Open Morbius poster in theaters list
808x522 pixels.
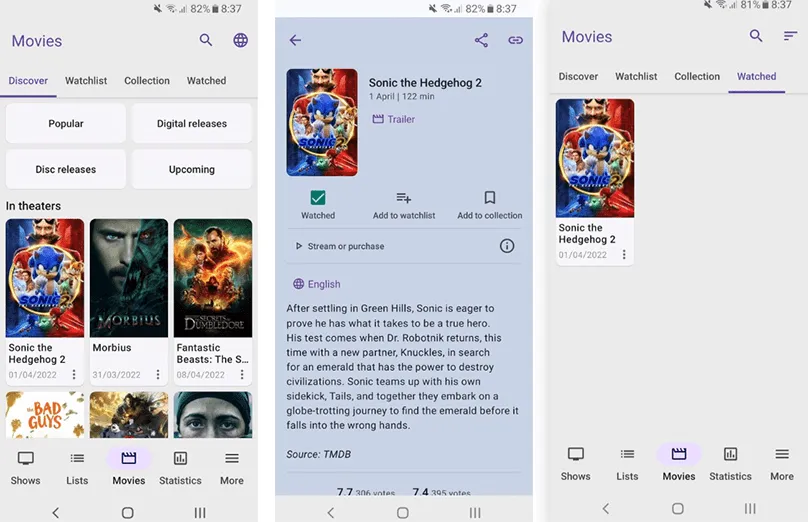(x=129, y=278)
